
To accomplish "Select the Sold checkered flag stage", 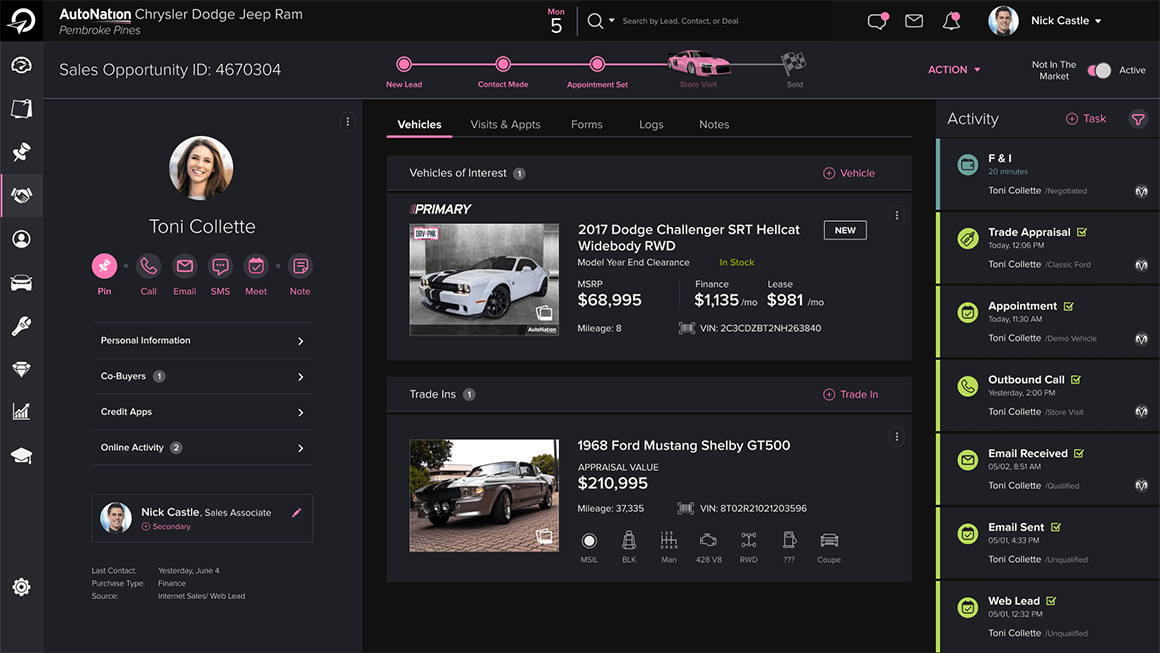I will click(x=794, y=64).
